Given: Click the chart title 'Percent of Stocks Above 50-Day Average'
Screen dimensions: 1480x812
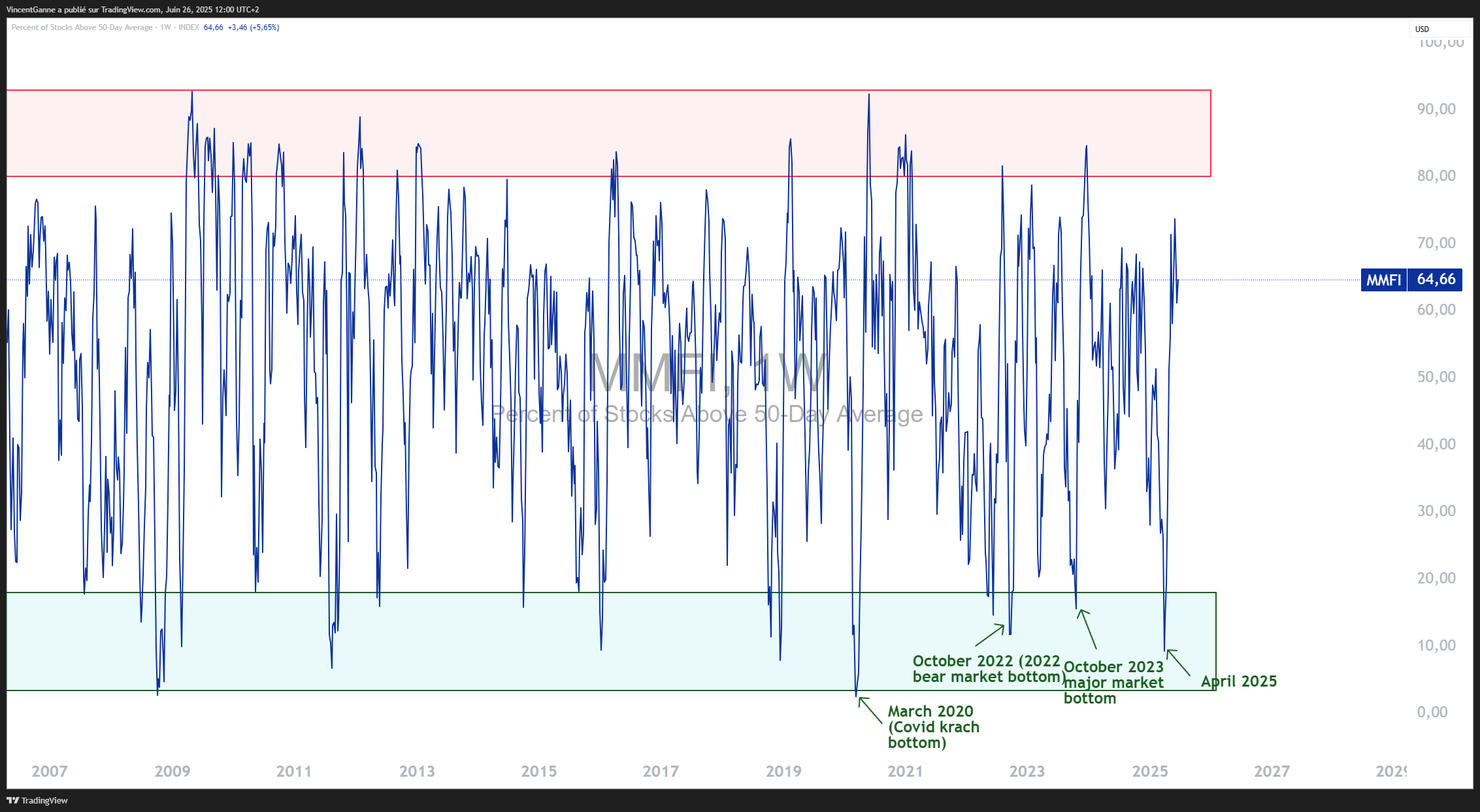Looking at the screenshot, I should (82, 27).
